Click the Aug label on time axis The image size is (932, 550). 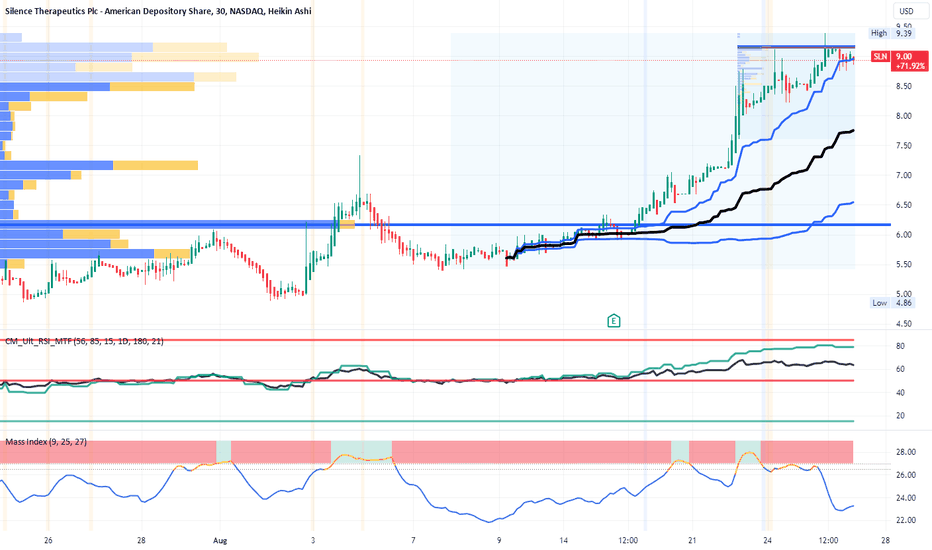pos(220,540)
